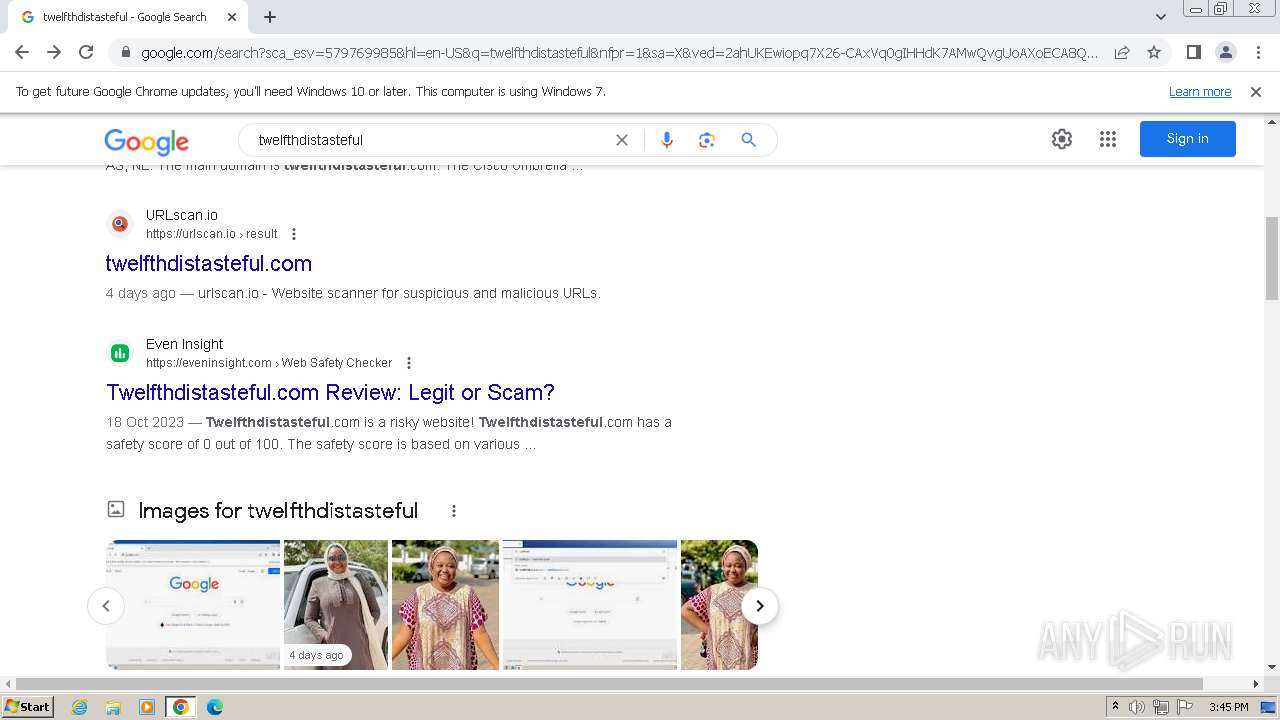The height and width of the screenshot is (720, 1280).
Task: Go forward in browser history
Action: point(54,52)
